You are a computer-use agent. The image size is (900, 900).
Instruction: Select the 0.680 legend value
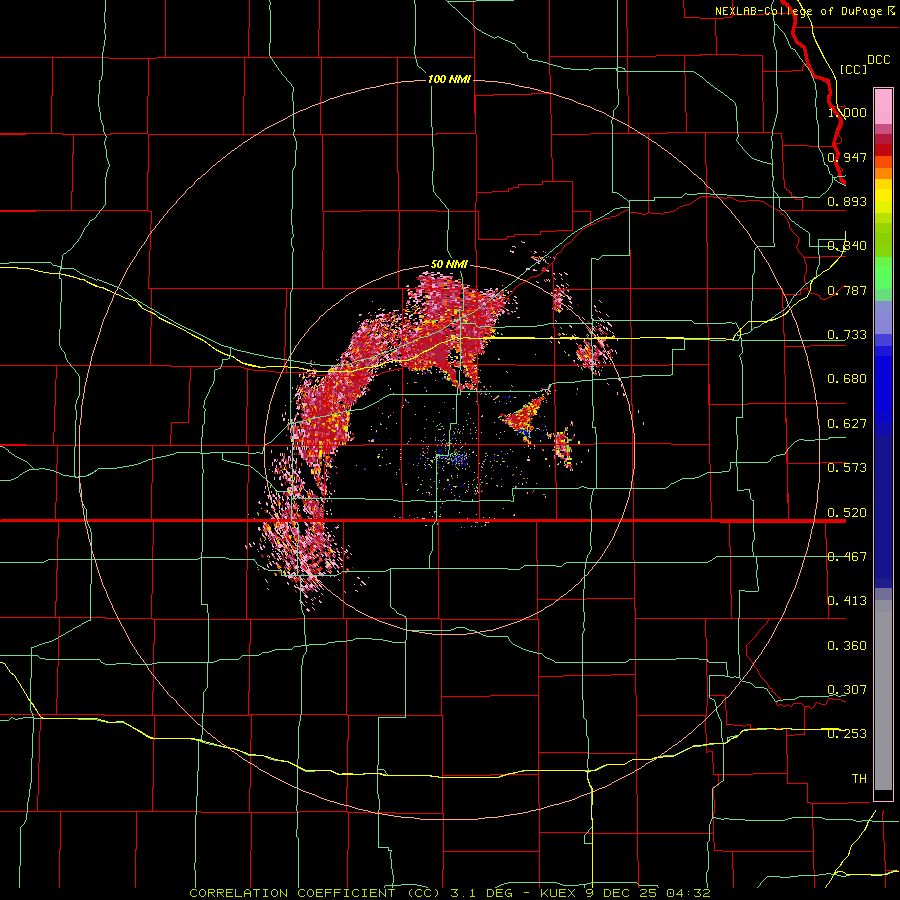[x=847, y=379]
